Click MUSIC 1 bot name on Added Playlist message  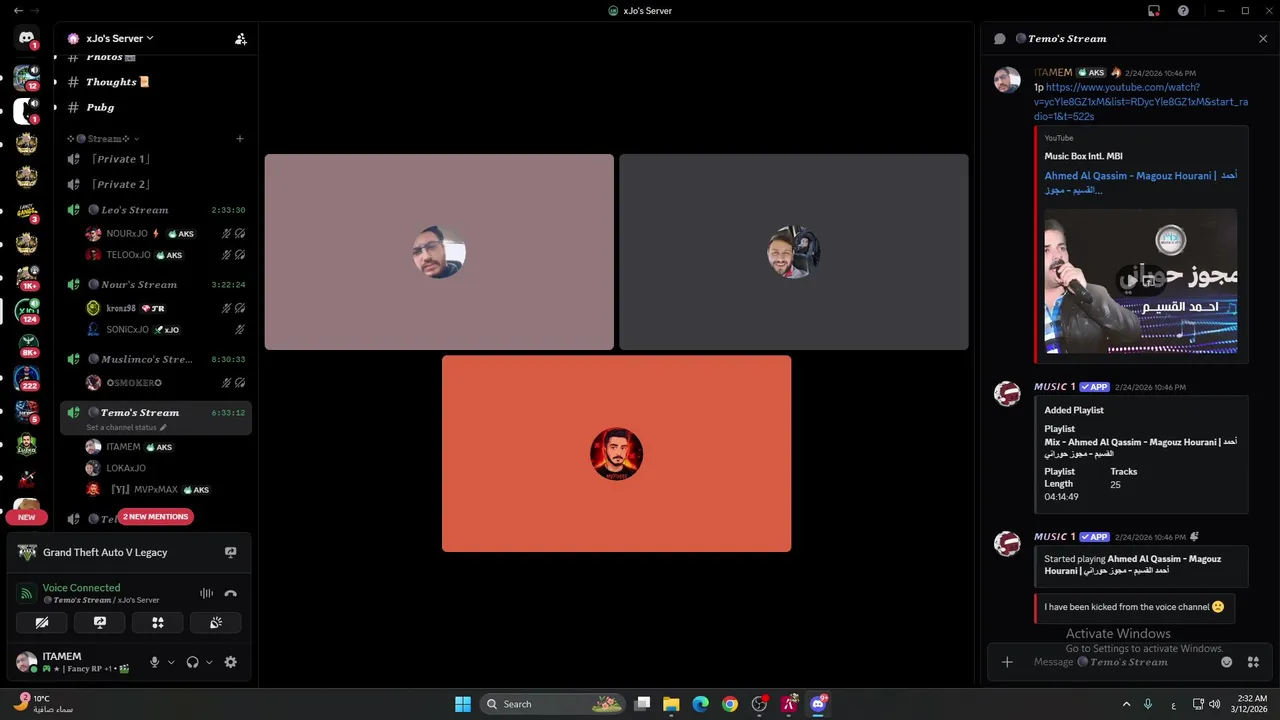1055,387
